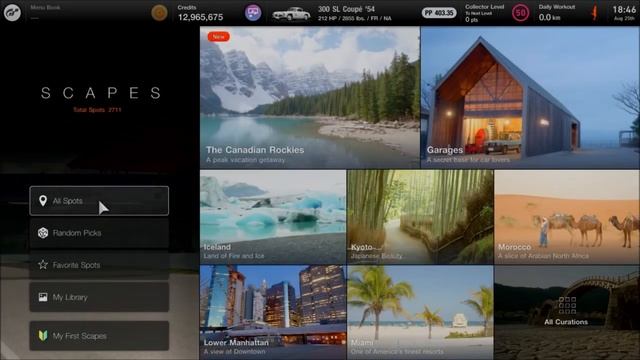The width and height of the screenshot is (640, 360).
Task: Open the All Spots menu item
Action: click(99, 201)
